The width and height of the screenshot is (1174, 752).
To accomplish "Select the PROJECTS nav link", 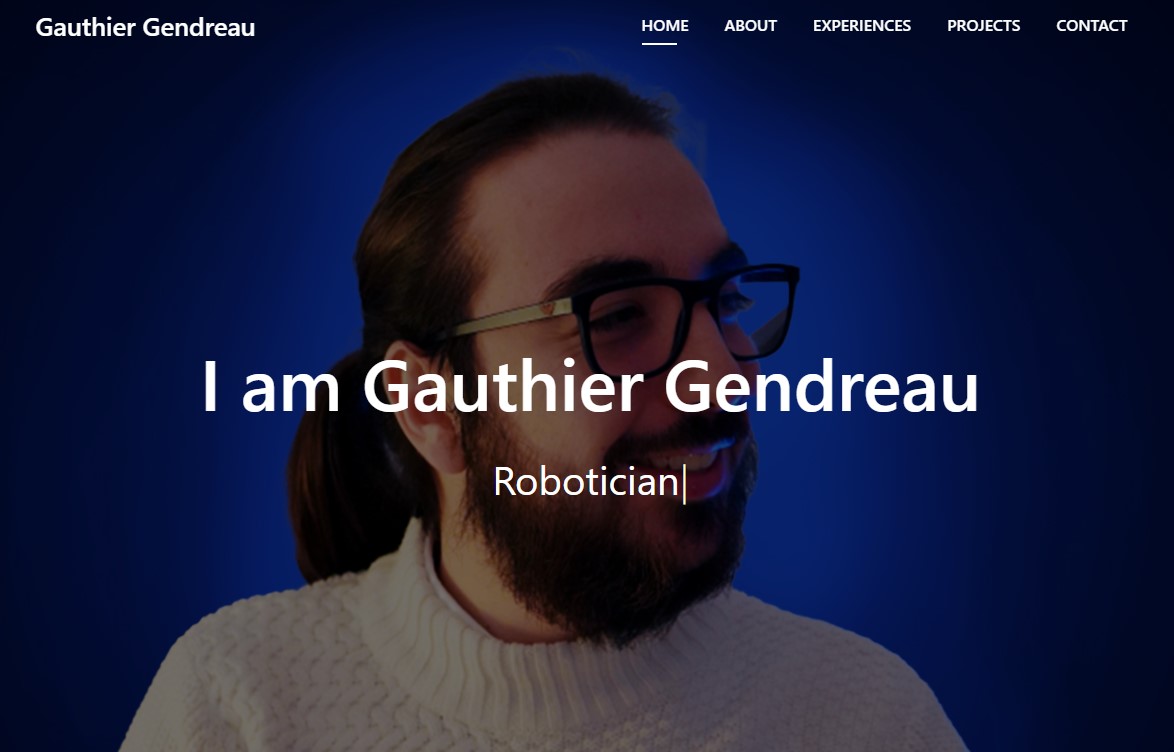I will [x=983, y=25].
